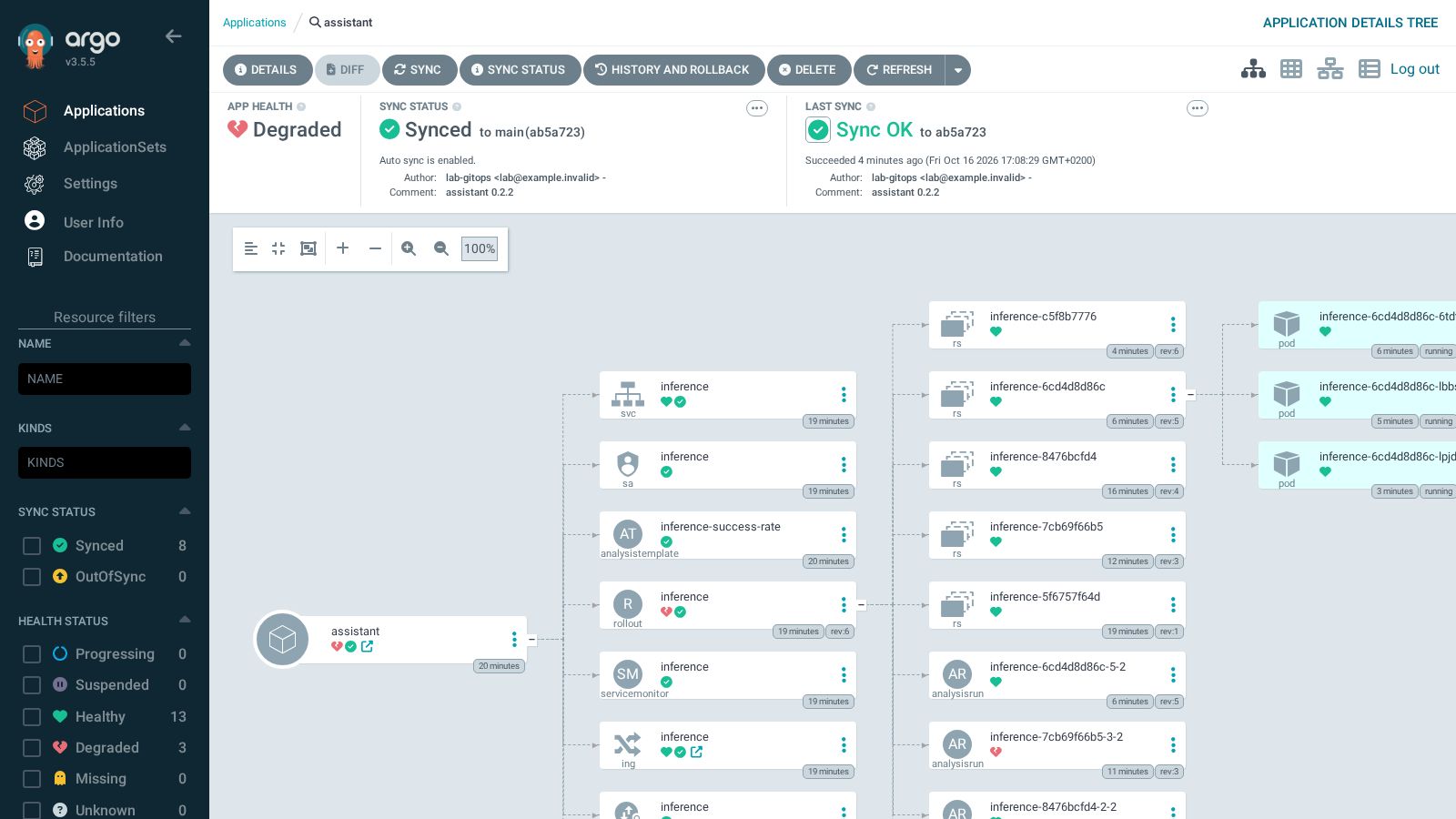The image size is (1456, 819).
Task: Switch to the list view icon
Action: pos(1369,69)
